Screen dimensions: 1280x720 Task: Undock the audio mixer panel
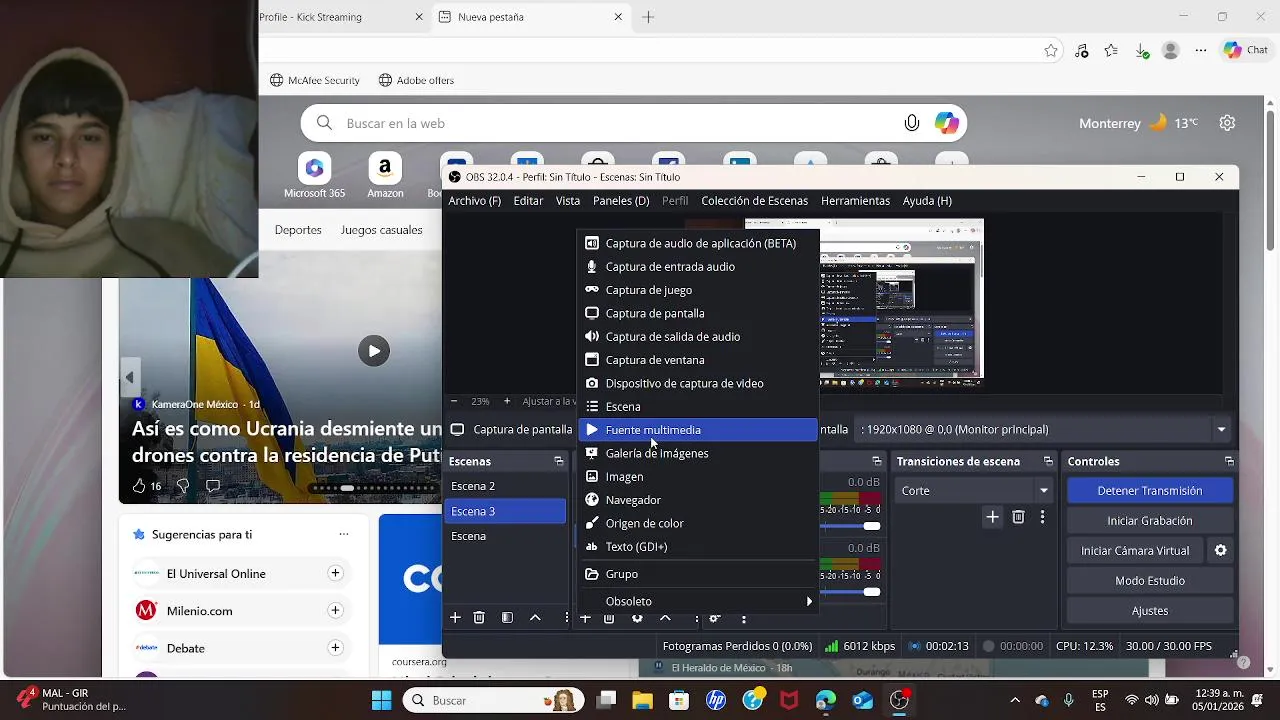(x=876, y=461)
